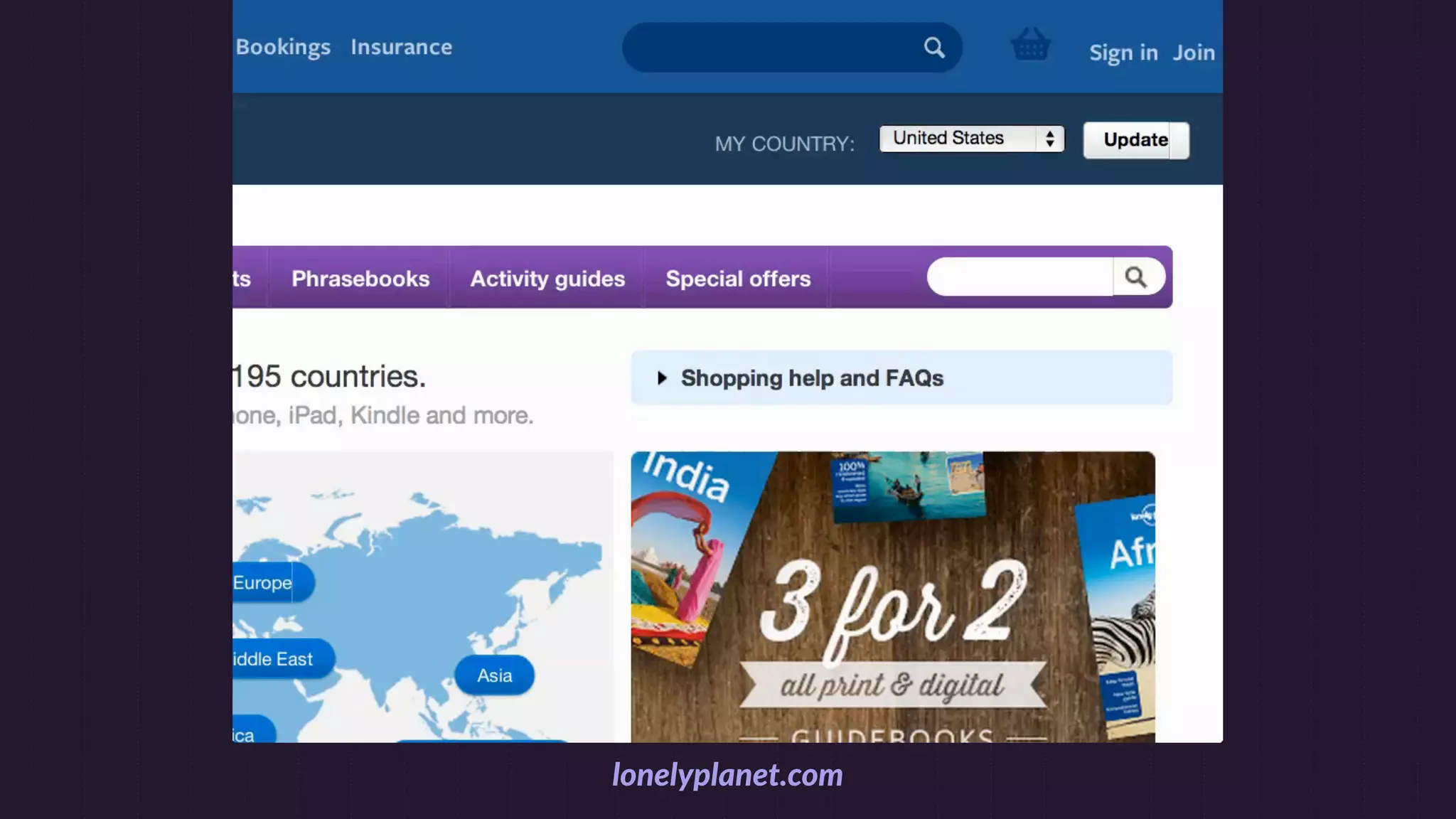Focus the shop search text field
The image size is (1456, 819).
tap(1020, 277)
